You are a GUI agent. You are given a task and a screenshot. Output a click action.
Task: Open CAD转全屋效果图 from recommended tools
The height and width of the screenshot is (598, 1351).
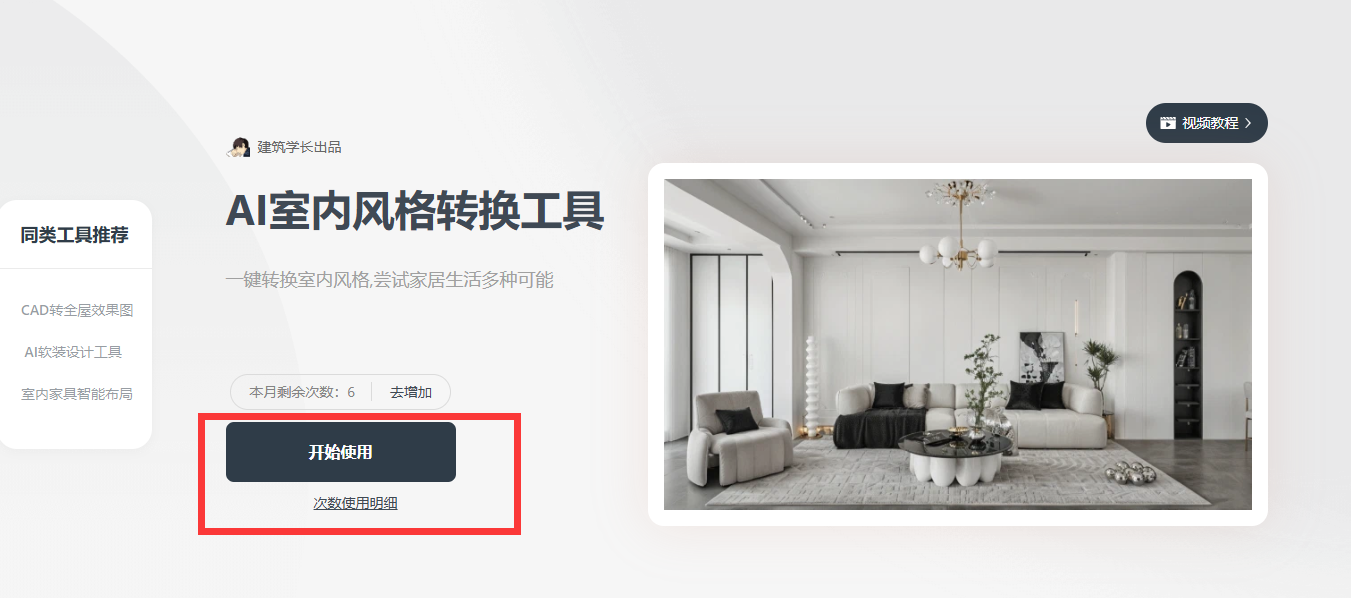pos(77,310)
